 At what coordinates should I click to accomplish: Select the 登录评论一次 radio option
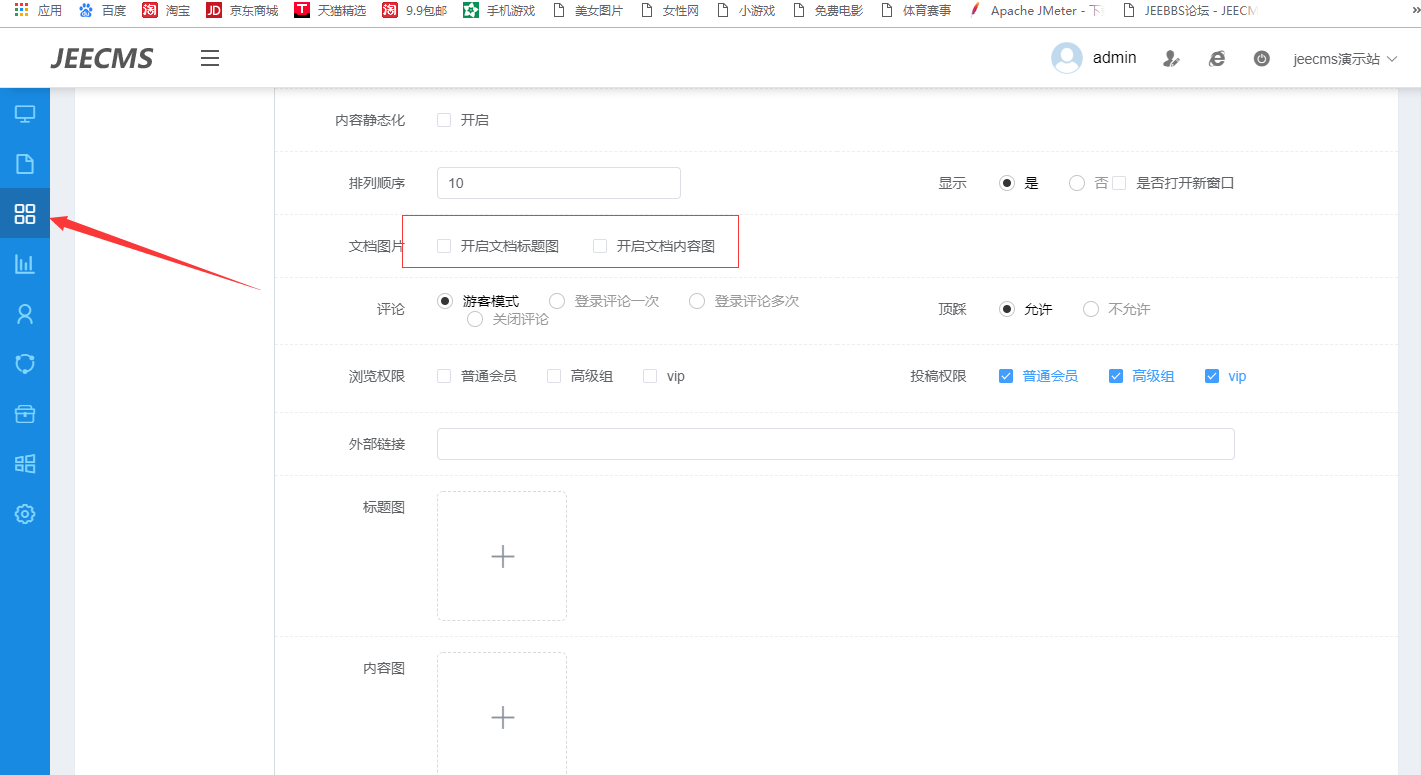pos(558,301)
